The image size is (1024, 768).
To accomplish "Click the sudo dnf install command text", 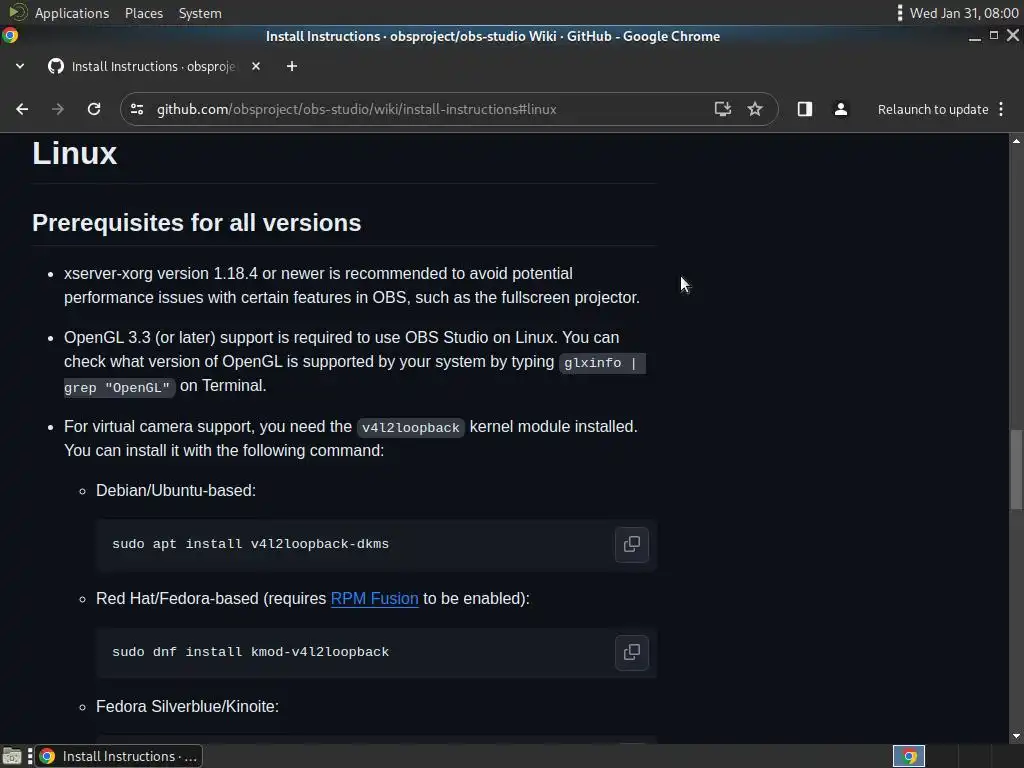I will 251,652.
